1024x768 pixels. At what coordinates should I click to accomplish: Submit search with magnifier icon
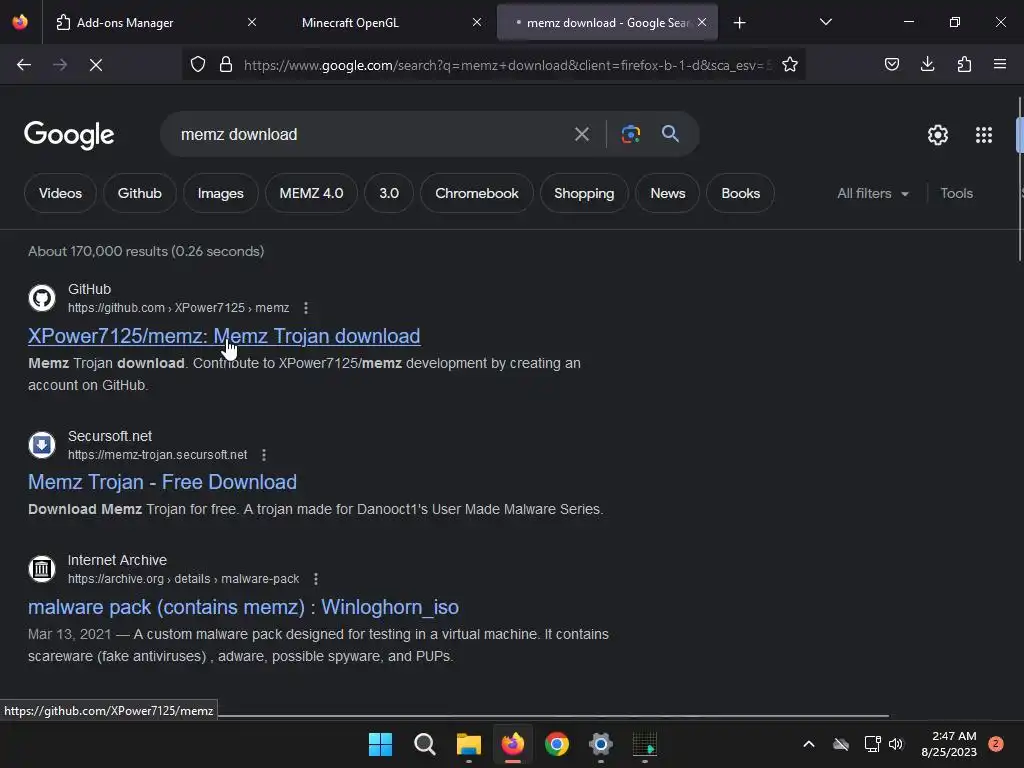(670, 135)
